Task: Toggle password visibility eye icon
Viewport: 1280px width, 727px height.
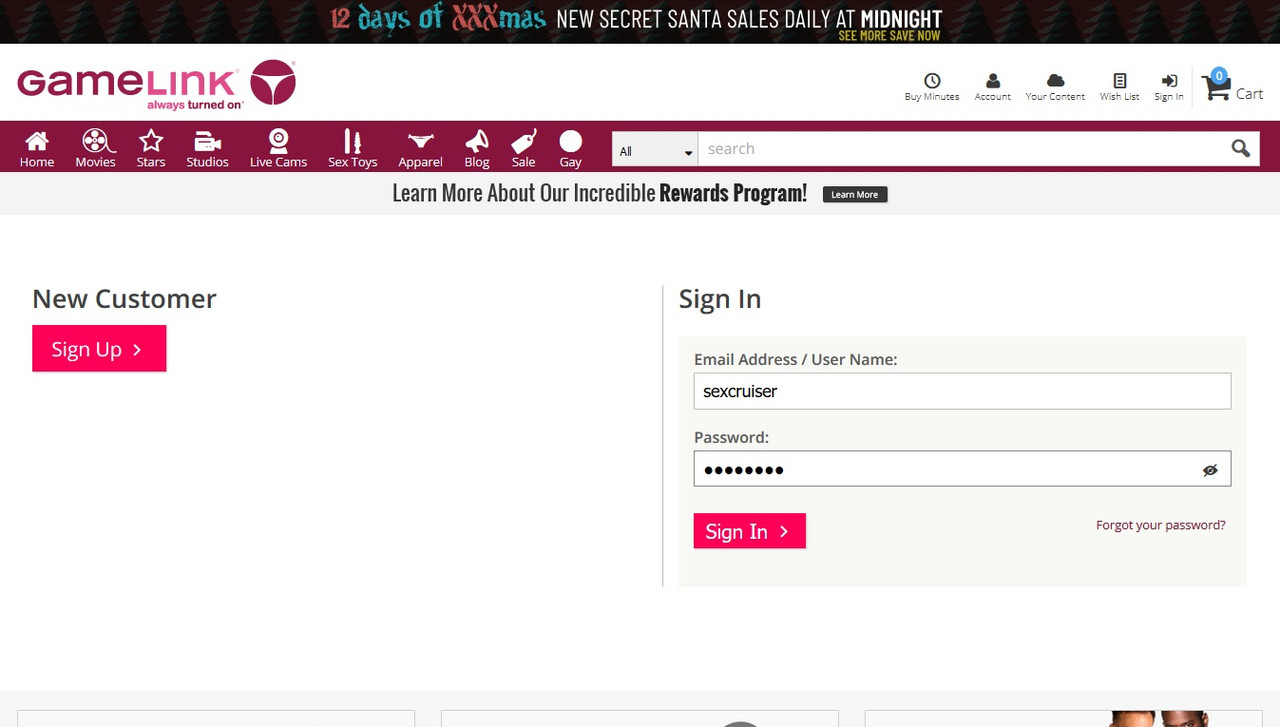Action: pyautogui.click(x=1210, y=470)
